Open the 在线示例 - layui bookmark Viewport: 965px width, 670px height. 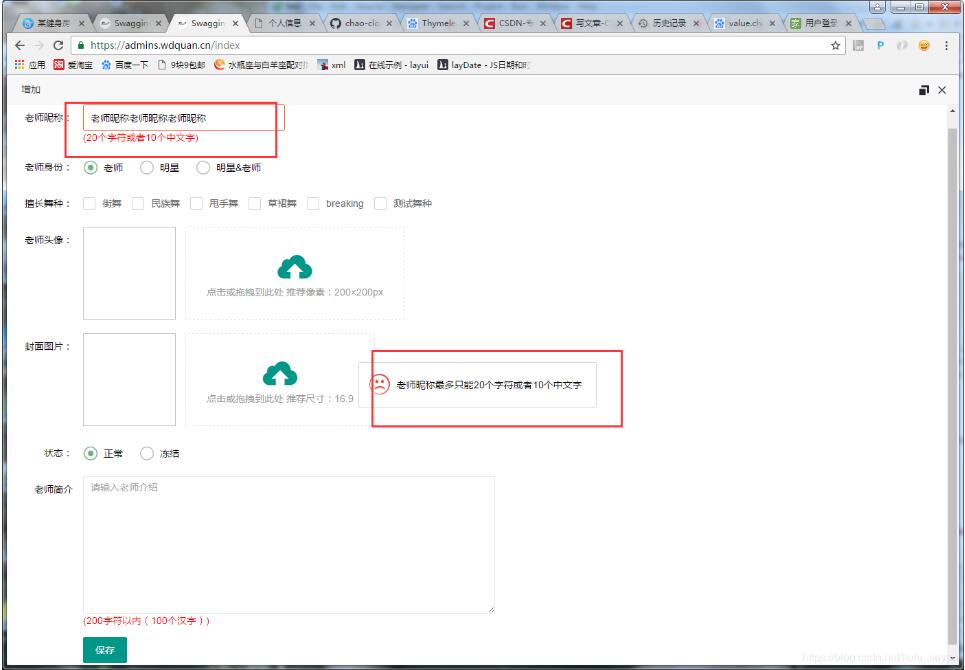click(391, 65)
